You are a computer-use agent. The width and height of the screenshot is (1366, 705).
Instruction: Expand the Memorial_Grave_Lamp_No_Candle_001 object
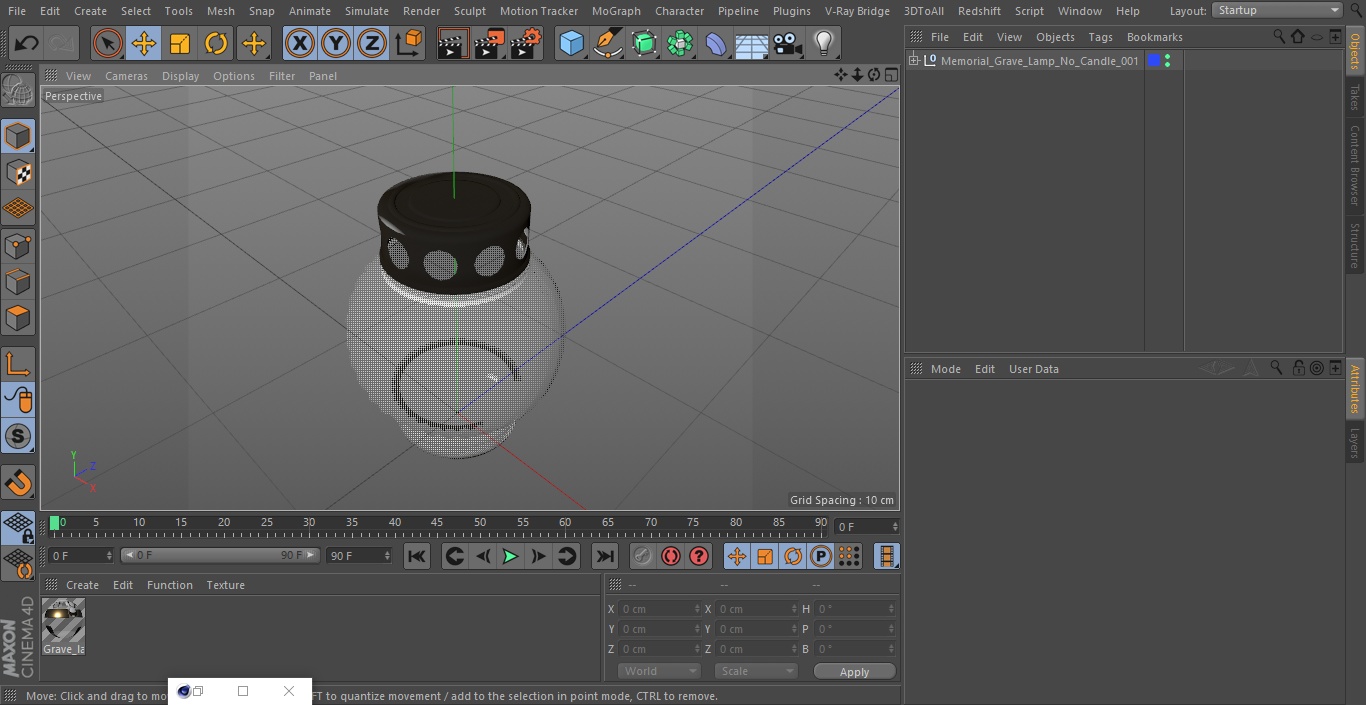[913, 61]
